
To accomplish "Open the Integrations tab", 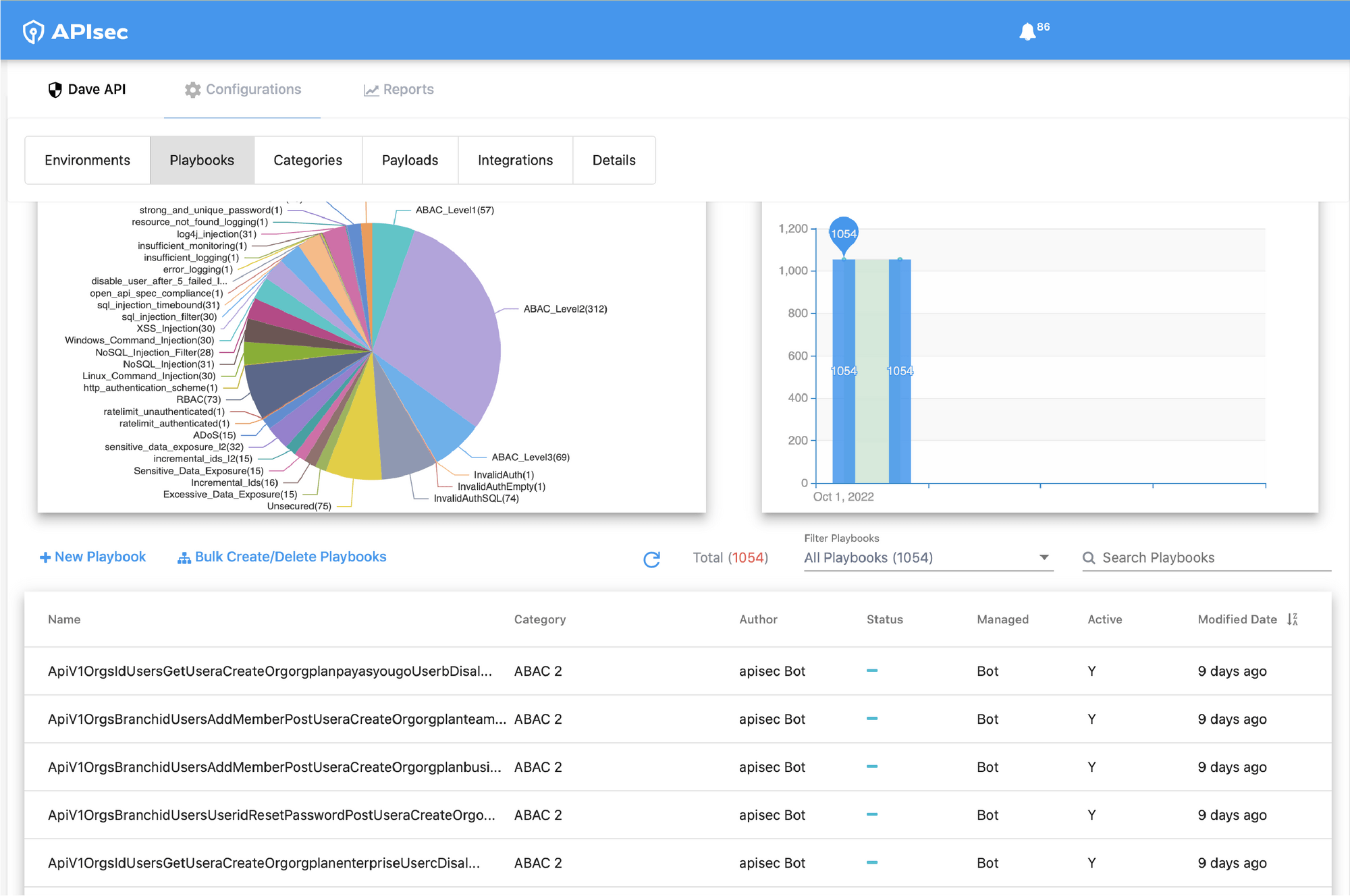I will [515, 160].
